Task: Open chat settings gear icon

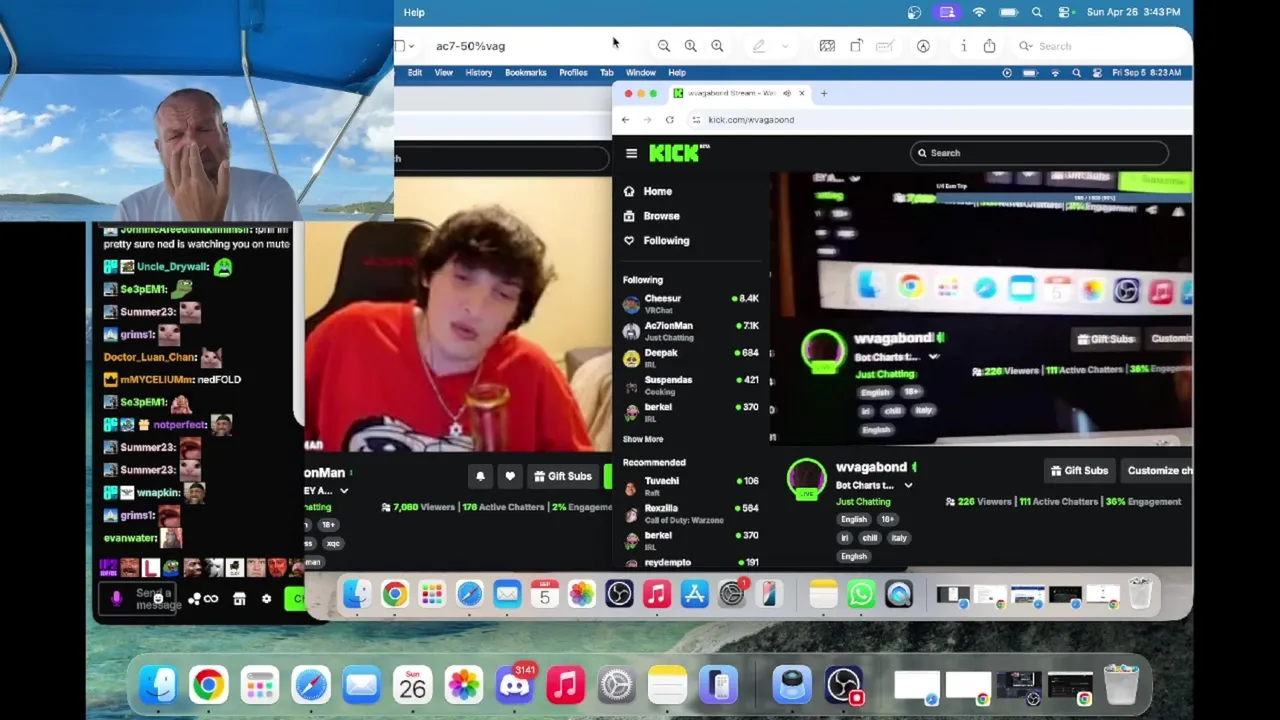Action: 266,599
